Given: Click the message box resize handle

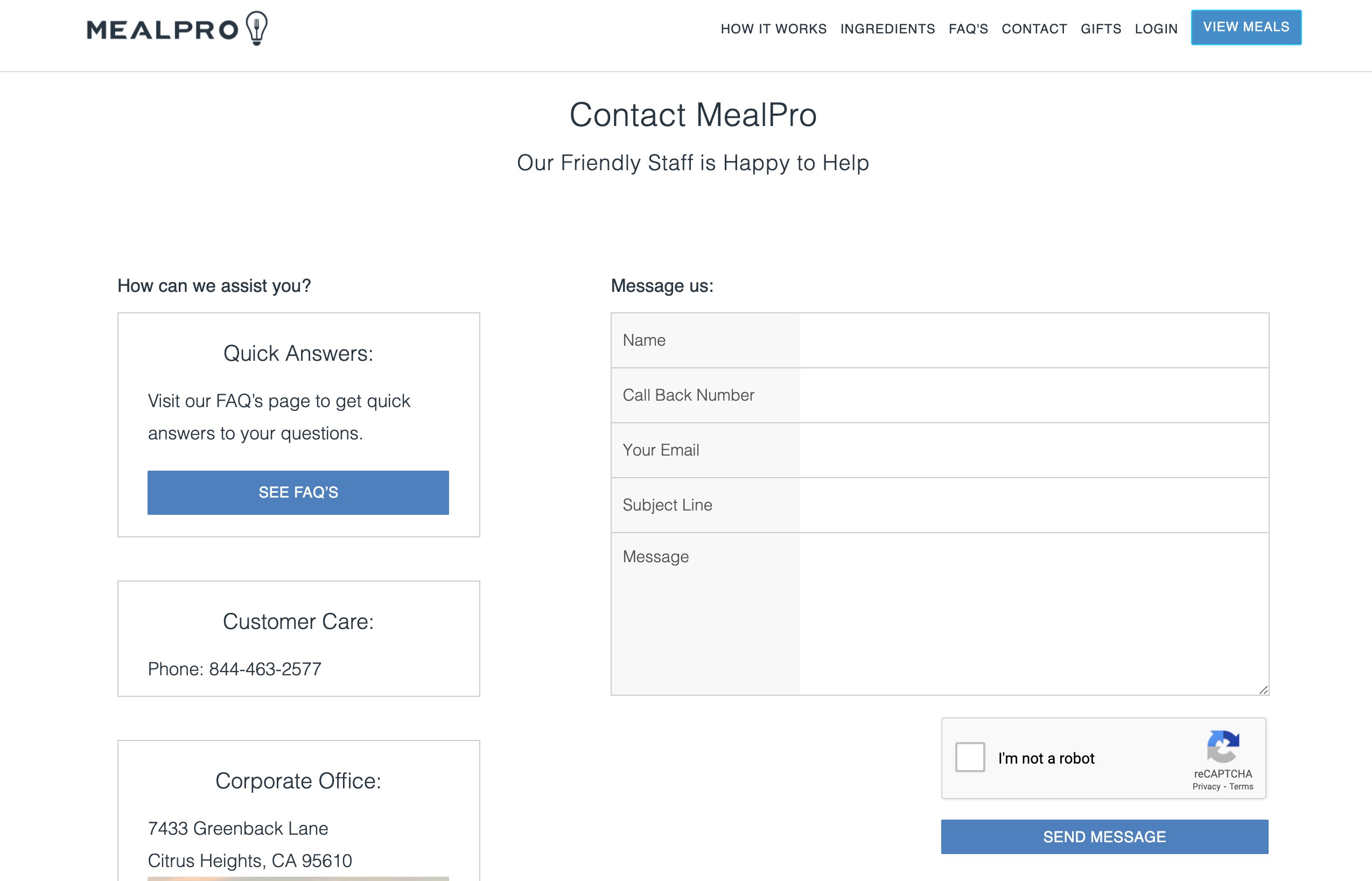Looking at the screenshot, I should point(1263,690).
